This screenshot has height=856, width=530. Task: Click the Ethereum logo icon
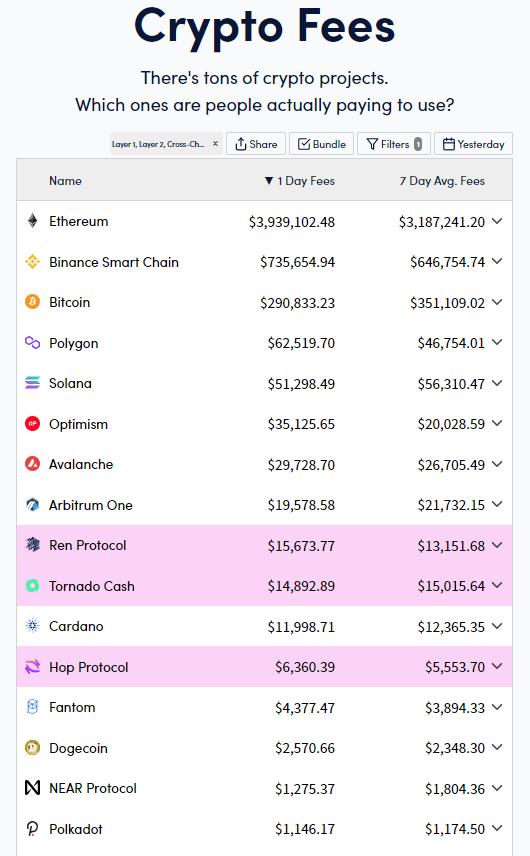pyautogui.click(x=33, y=221)
